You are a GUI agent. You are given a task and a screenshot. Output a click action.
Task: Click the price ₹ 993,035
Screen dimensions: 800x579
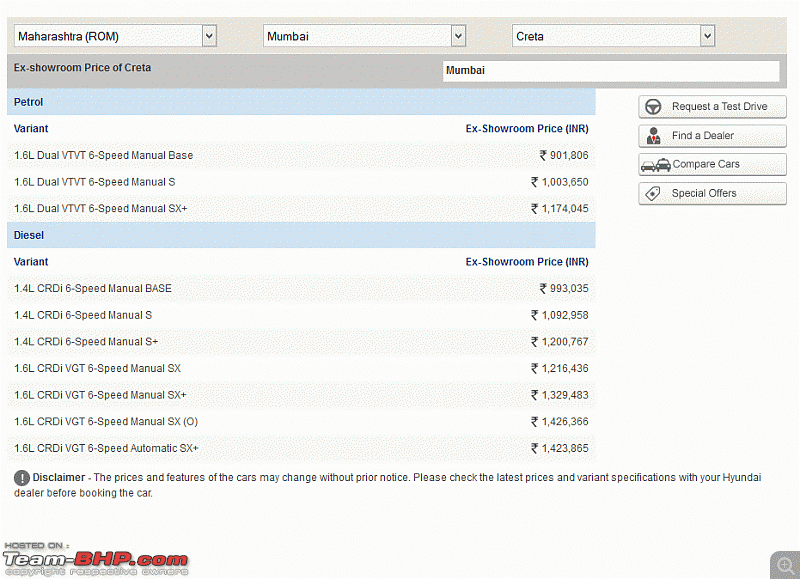[x=564, y=289]
